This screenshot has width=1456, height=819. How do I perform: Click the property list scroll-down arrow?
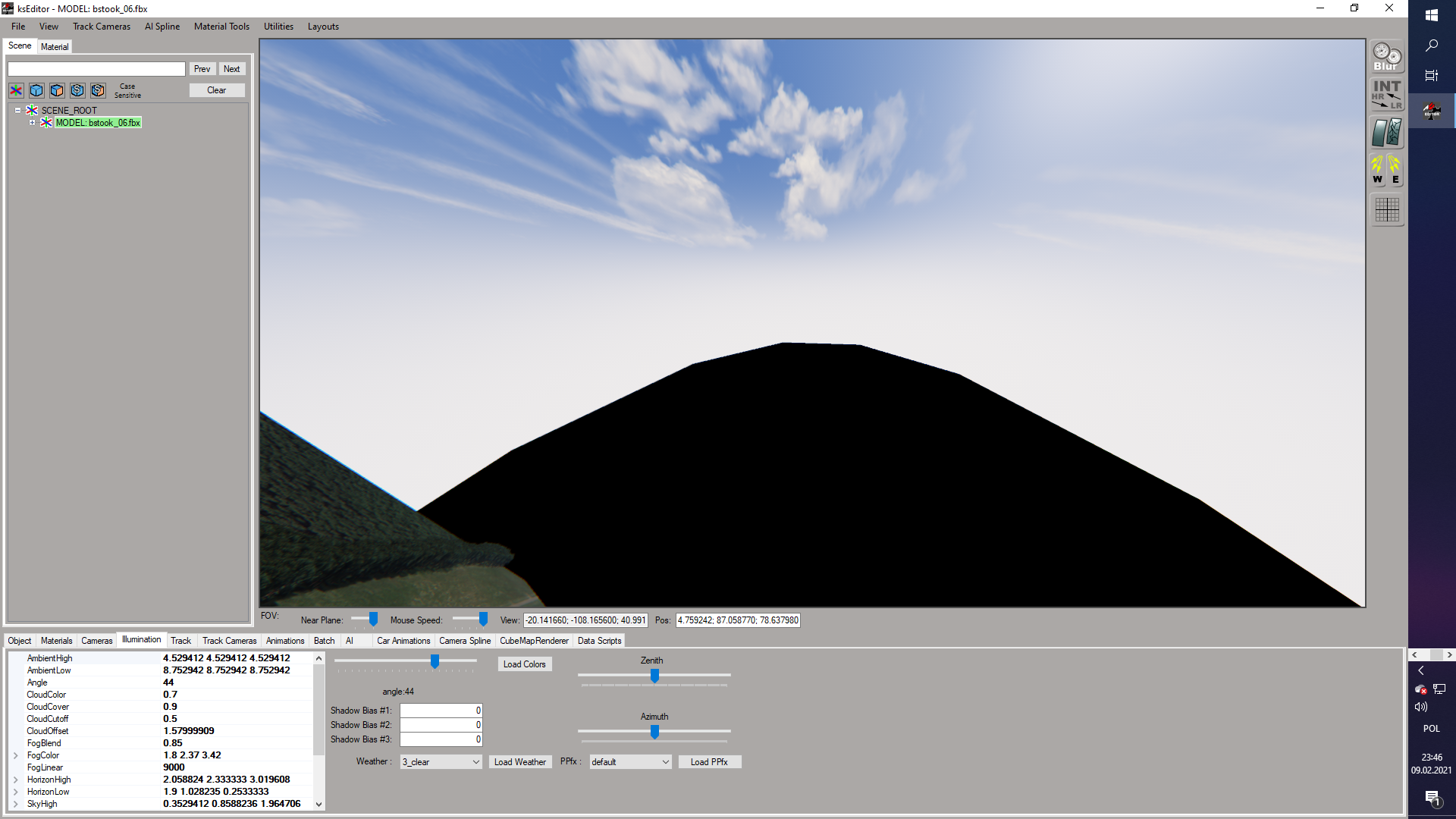pyautogui.click(x=319, y=805)
